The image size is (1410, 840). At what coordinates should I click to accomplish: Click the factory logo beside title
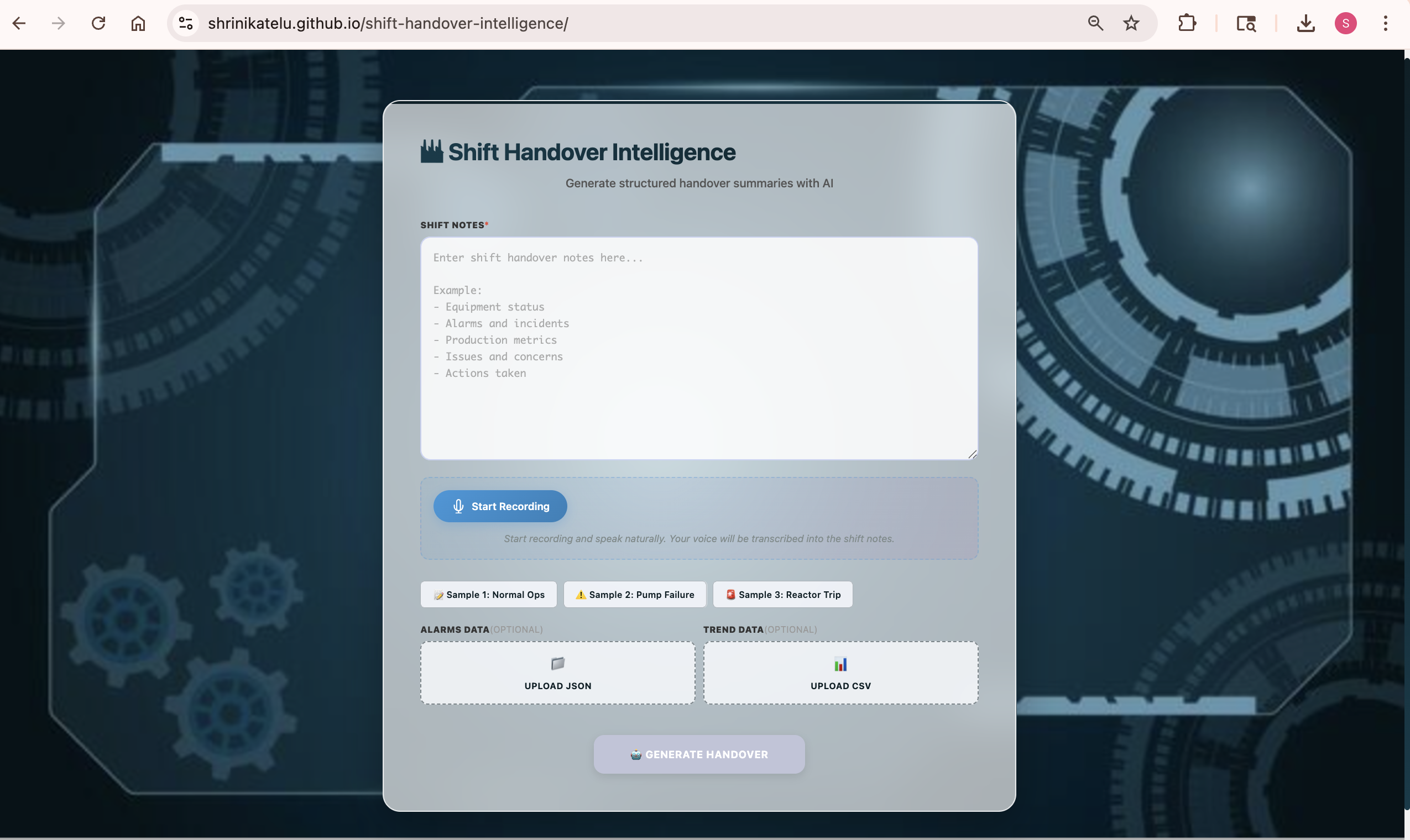pos(431,152)
